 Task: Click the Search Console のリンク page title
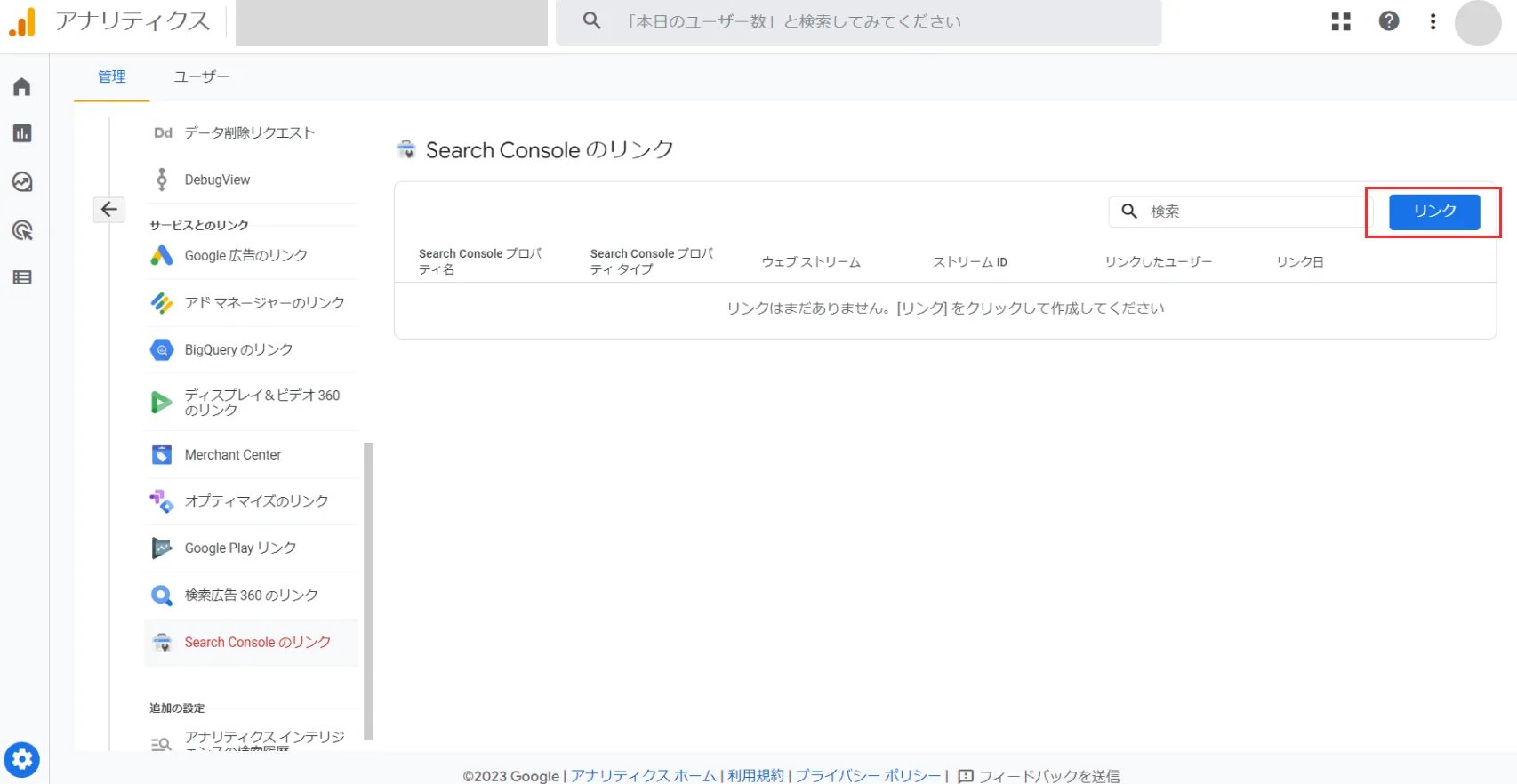[550, 149]
